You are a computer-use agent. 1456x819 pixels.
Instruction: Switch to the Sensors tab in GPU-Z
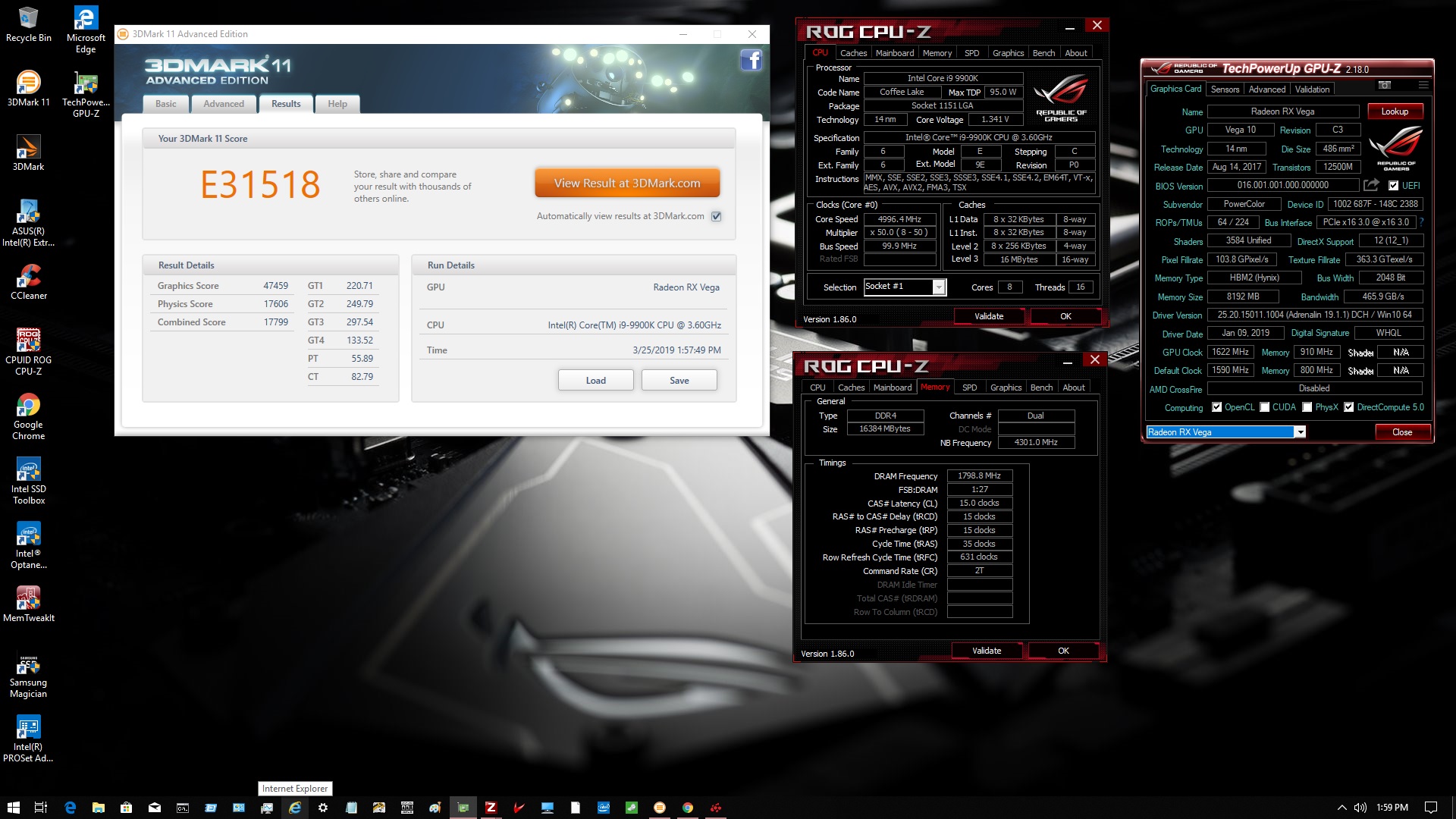[x=1225, y=89]
